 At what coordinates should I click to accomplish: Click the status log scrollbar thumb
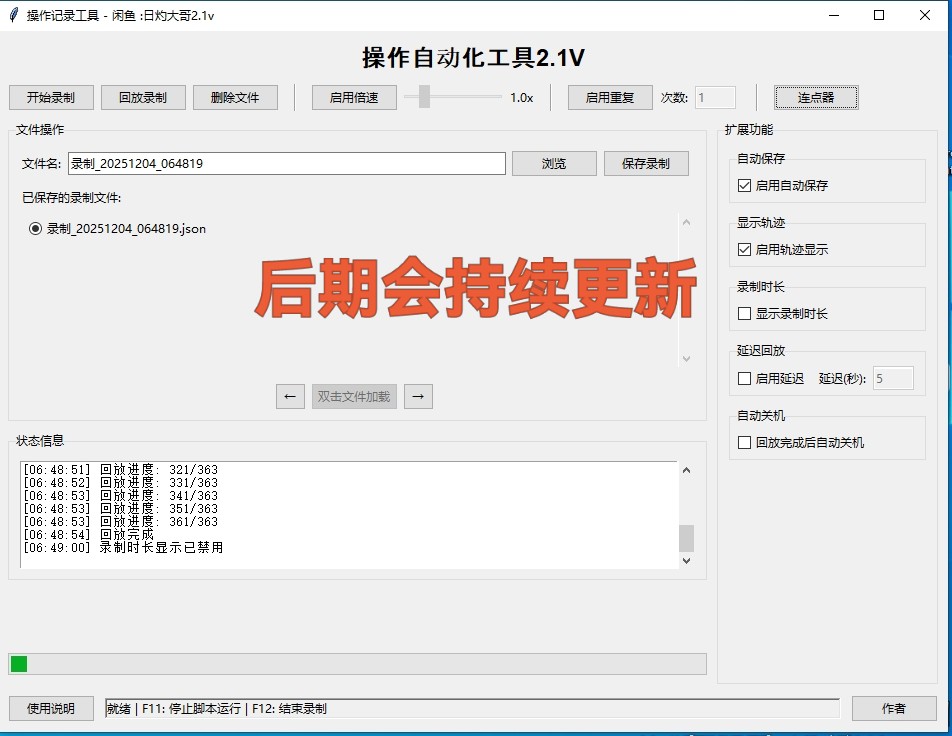click(686, 538)
